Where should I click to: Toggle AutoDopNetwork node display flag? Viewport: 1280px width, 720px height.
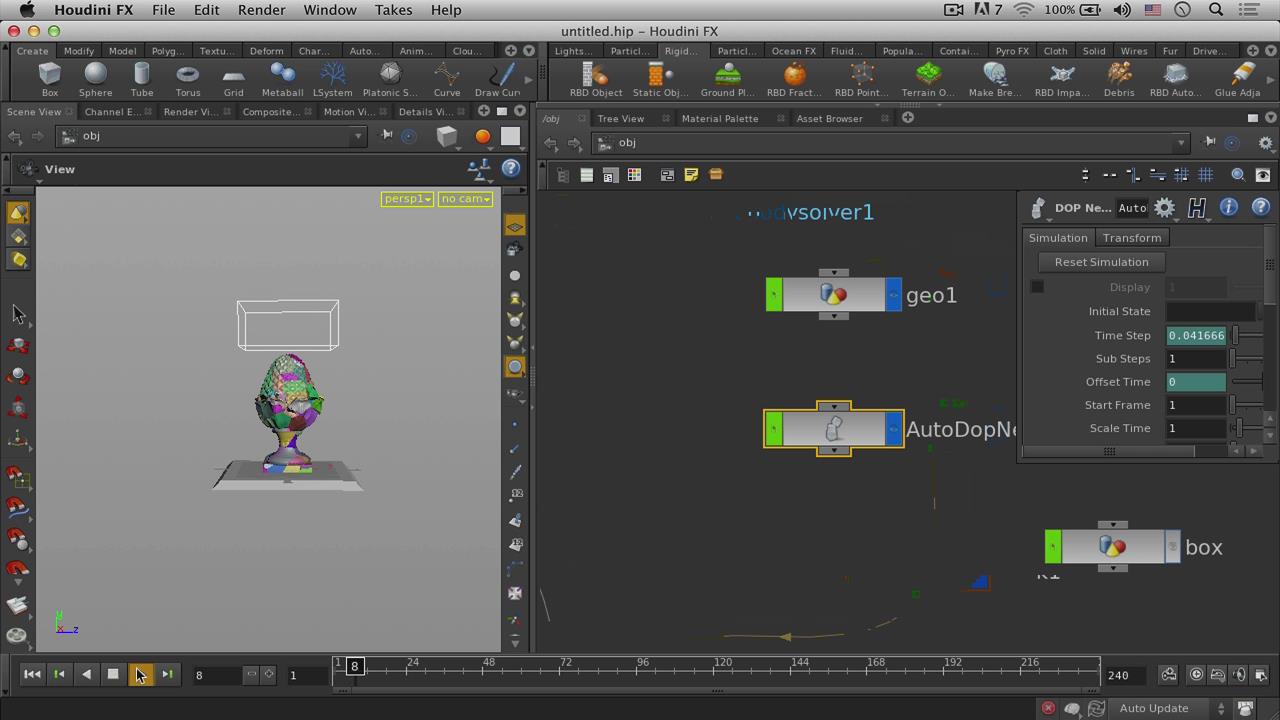893,429
